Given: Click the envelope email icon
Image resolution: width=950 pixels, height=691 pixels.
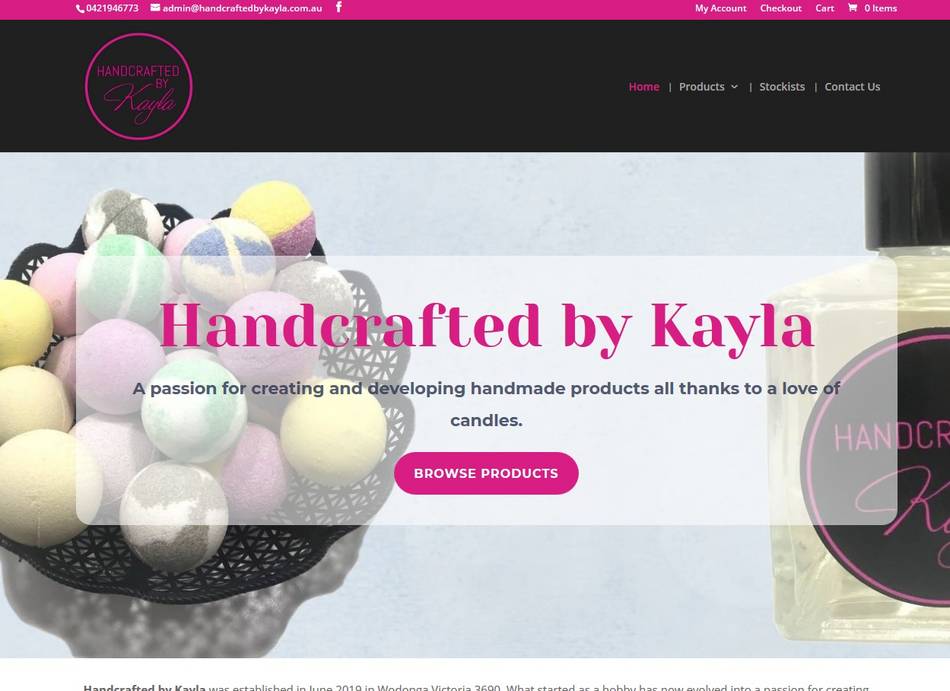Looking at the screenshot, I should coord(155,8).
